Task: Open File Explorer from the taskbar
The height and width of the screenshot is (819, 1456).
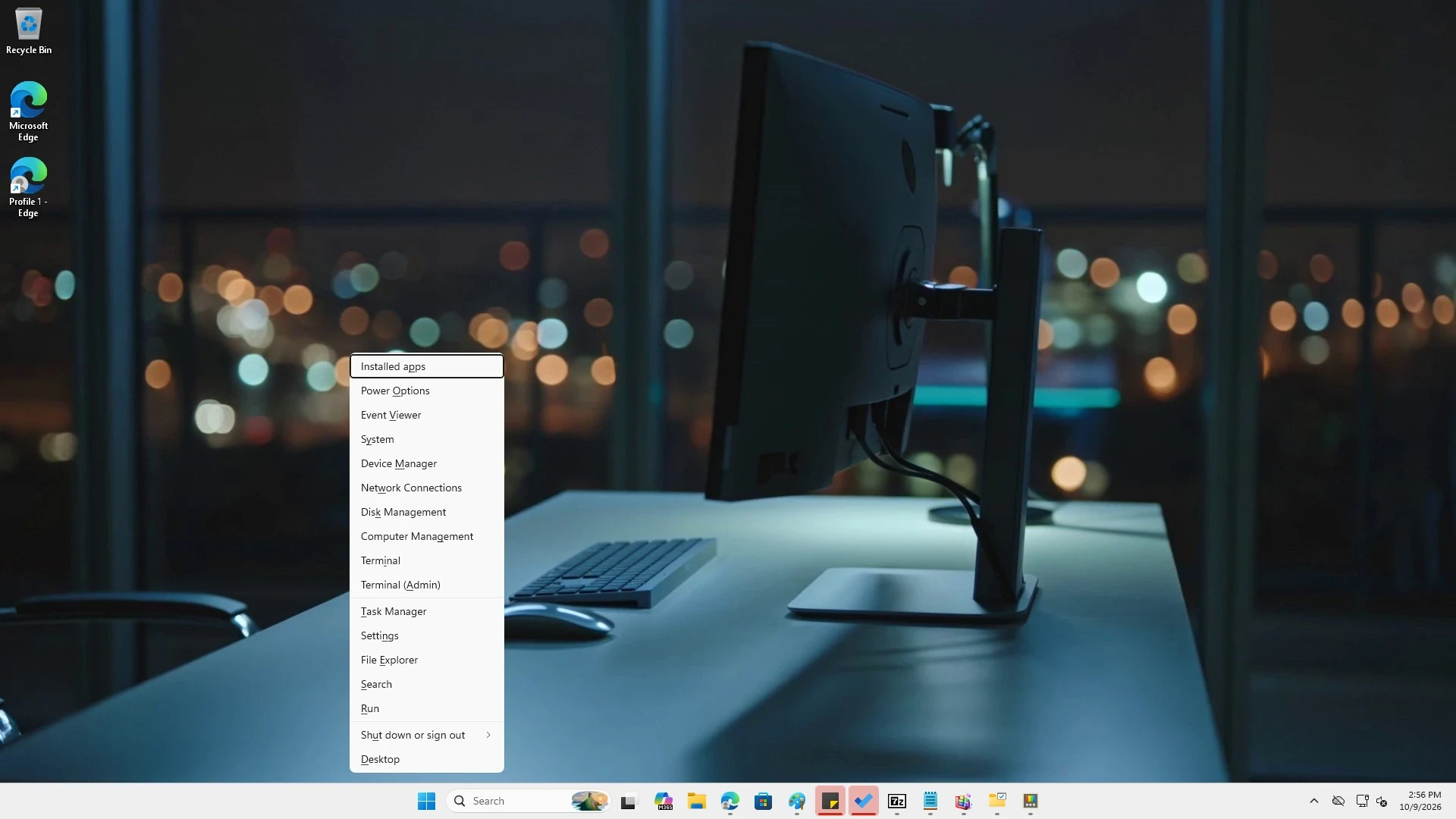Action: pos(697,801)
